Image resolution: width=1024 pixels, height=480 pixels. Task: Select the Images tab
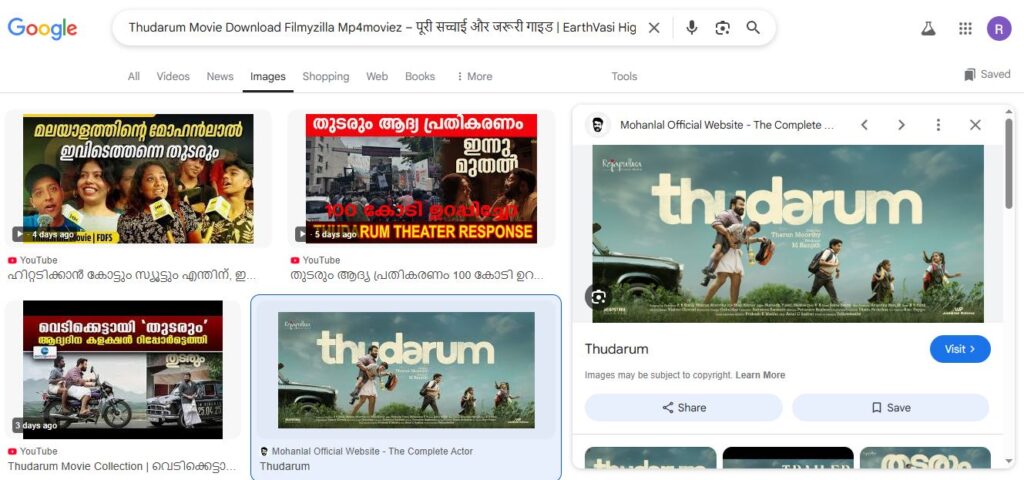tap(268, 76)
